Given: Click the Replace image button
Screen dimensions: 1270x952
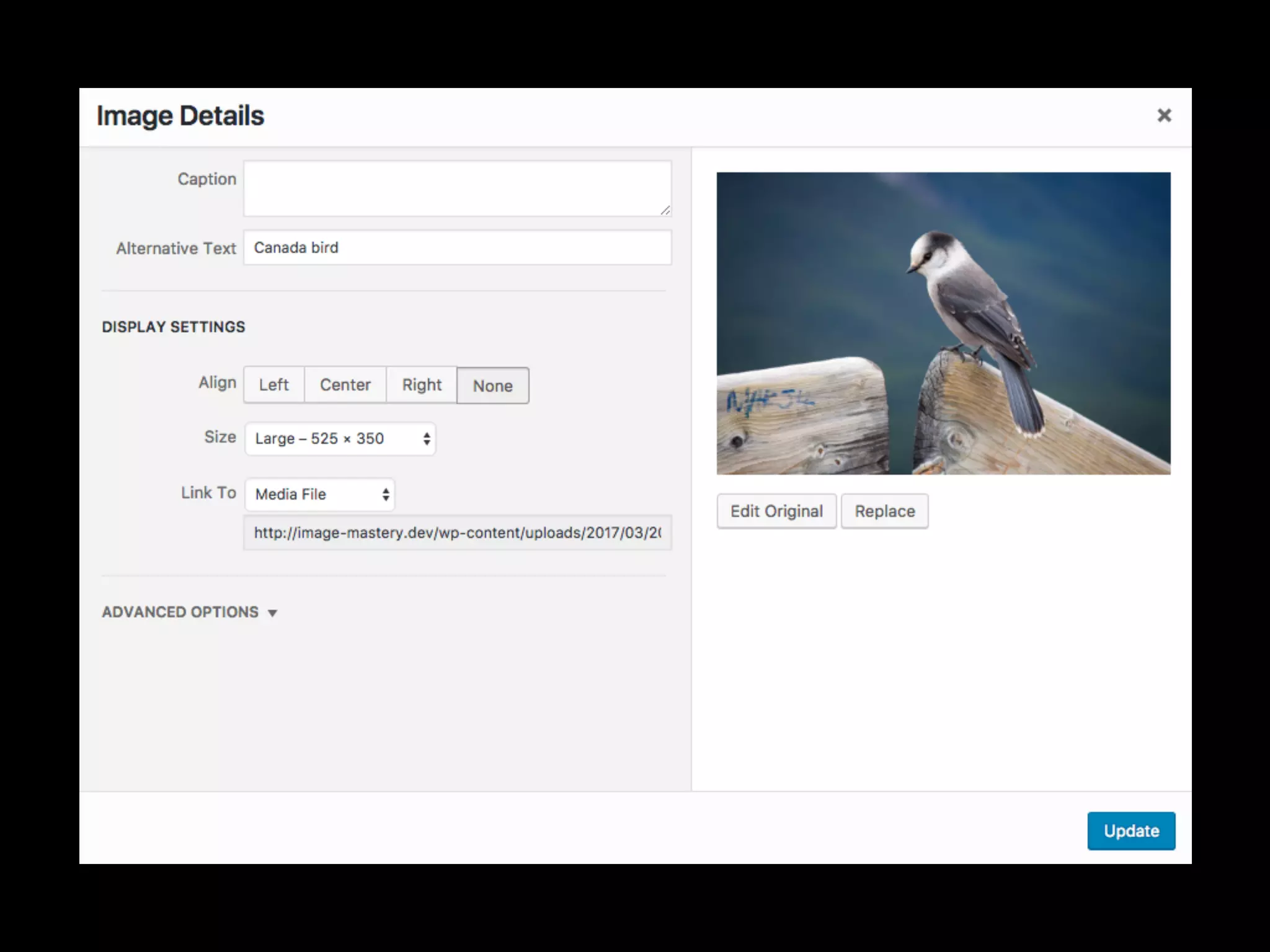Looking at the screenshot, I should 884,511.
